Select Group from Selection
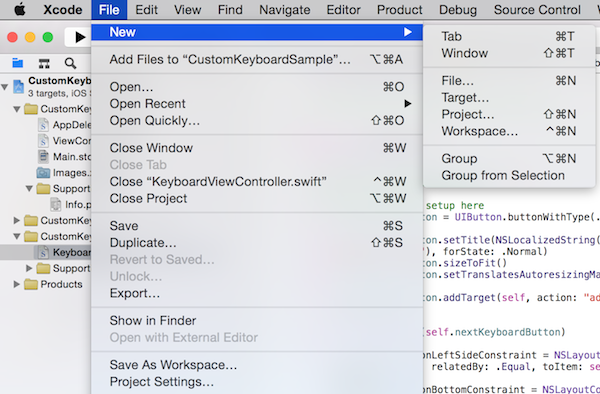The height and width of the screenshot is (394, 600). (x=509, y=175)
